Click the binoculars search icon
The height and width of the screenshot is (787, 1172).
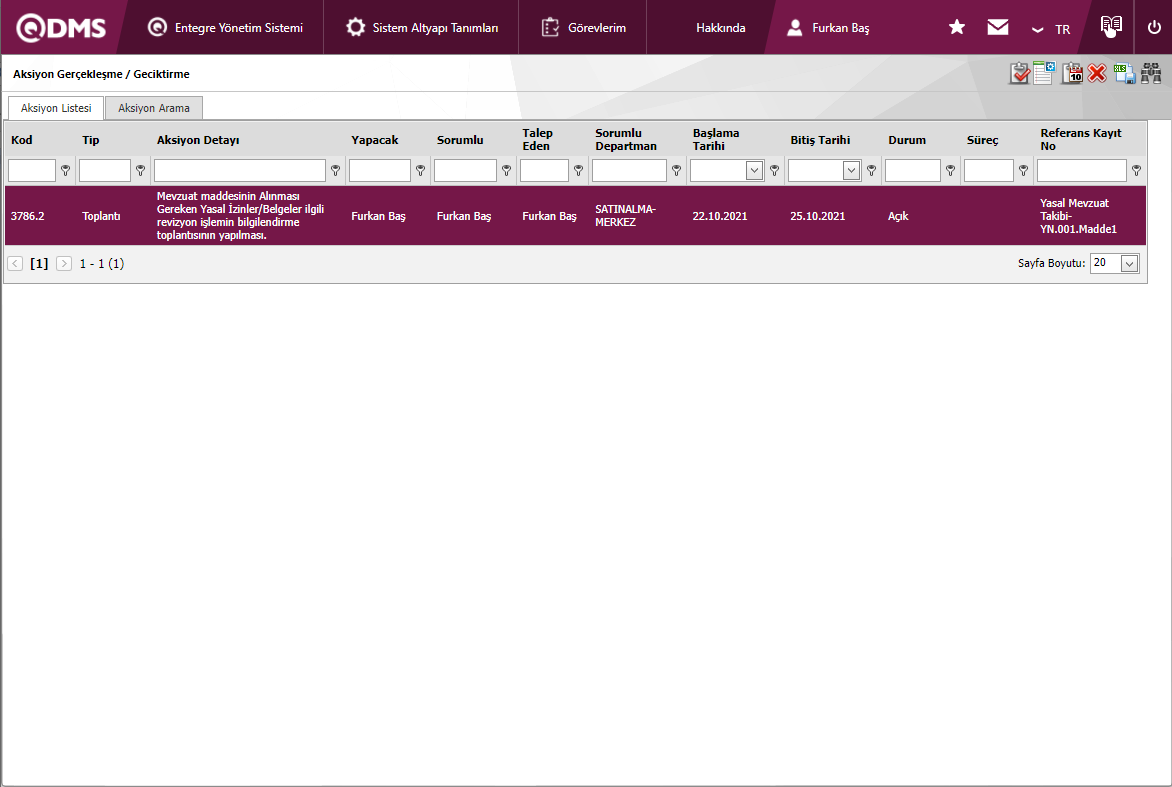click(1151, 73)
